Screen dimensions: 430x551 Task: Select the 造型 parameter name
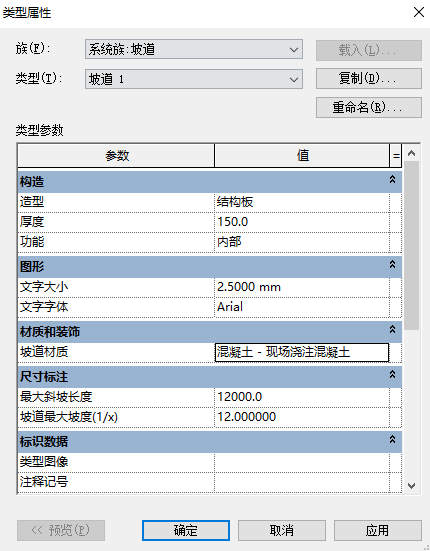click(116, 202)
